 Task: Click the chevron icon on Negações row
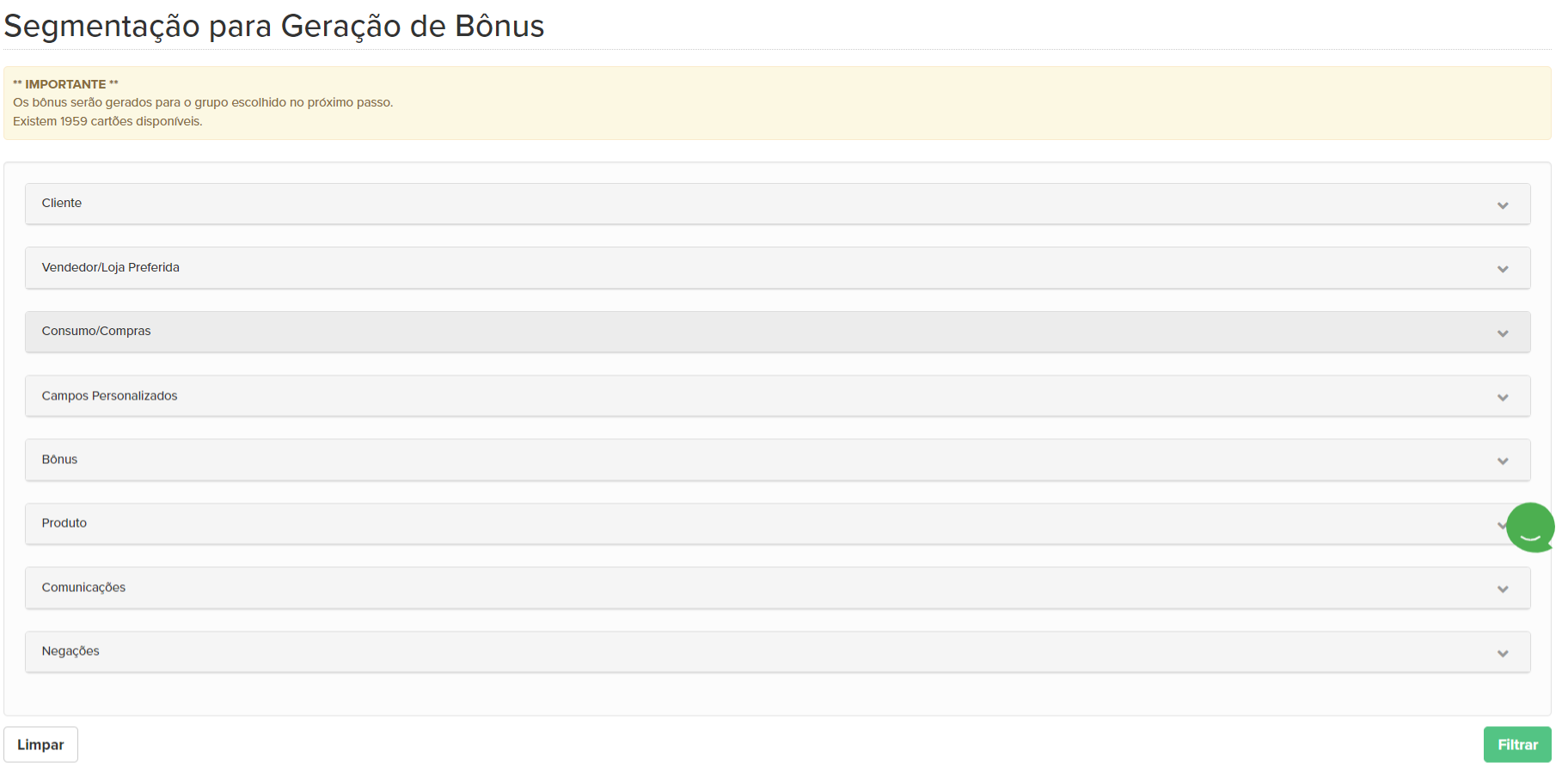tap(1502, 654)
